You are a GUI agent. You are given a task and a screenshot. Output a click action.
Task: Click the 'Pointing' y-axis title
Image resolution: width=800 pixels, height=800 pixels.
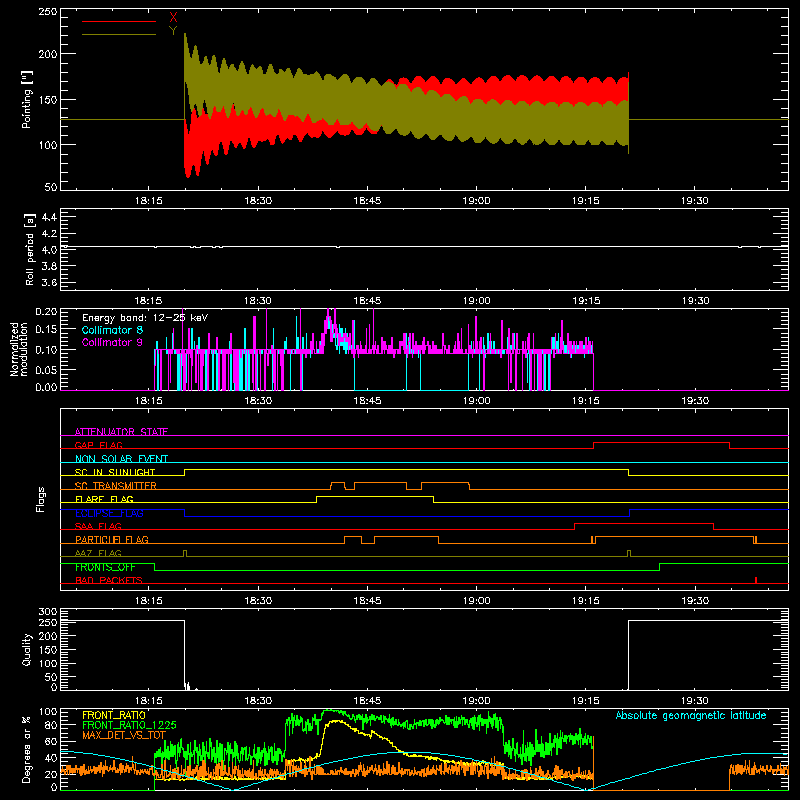[x=27, y=99]
